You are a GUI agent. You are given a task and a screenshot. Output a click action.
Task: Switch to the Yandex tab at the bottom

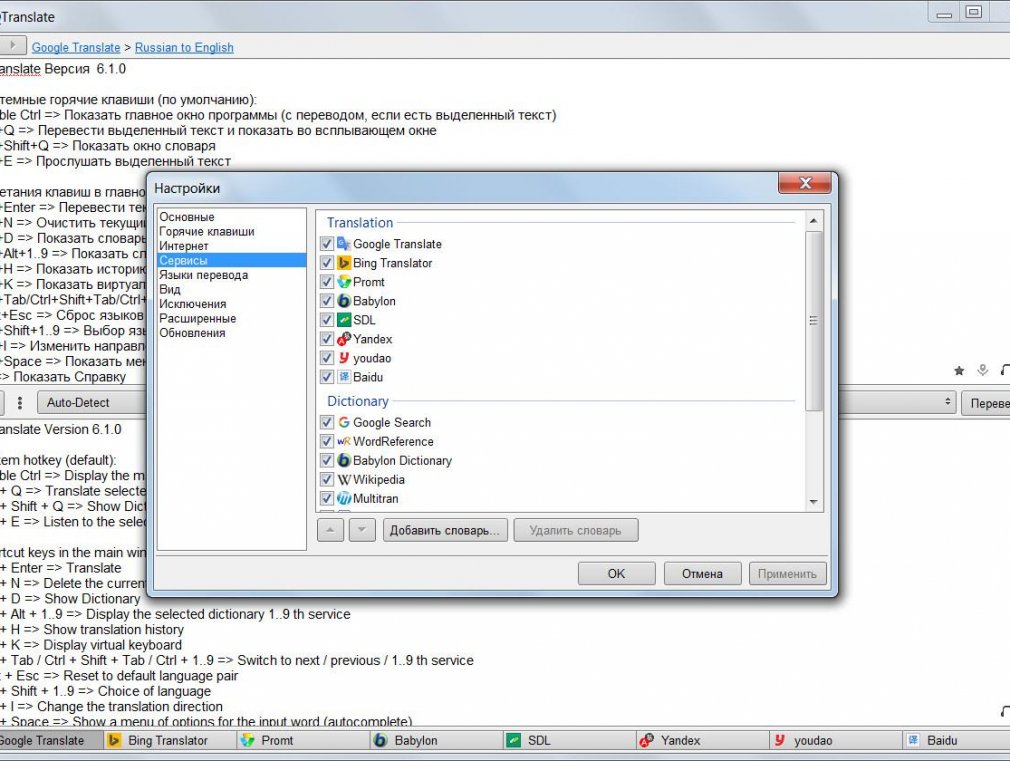tap(702, 740)
